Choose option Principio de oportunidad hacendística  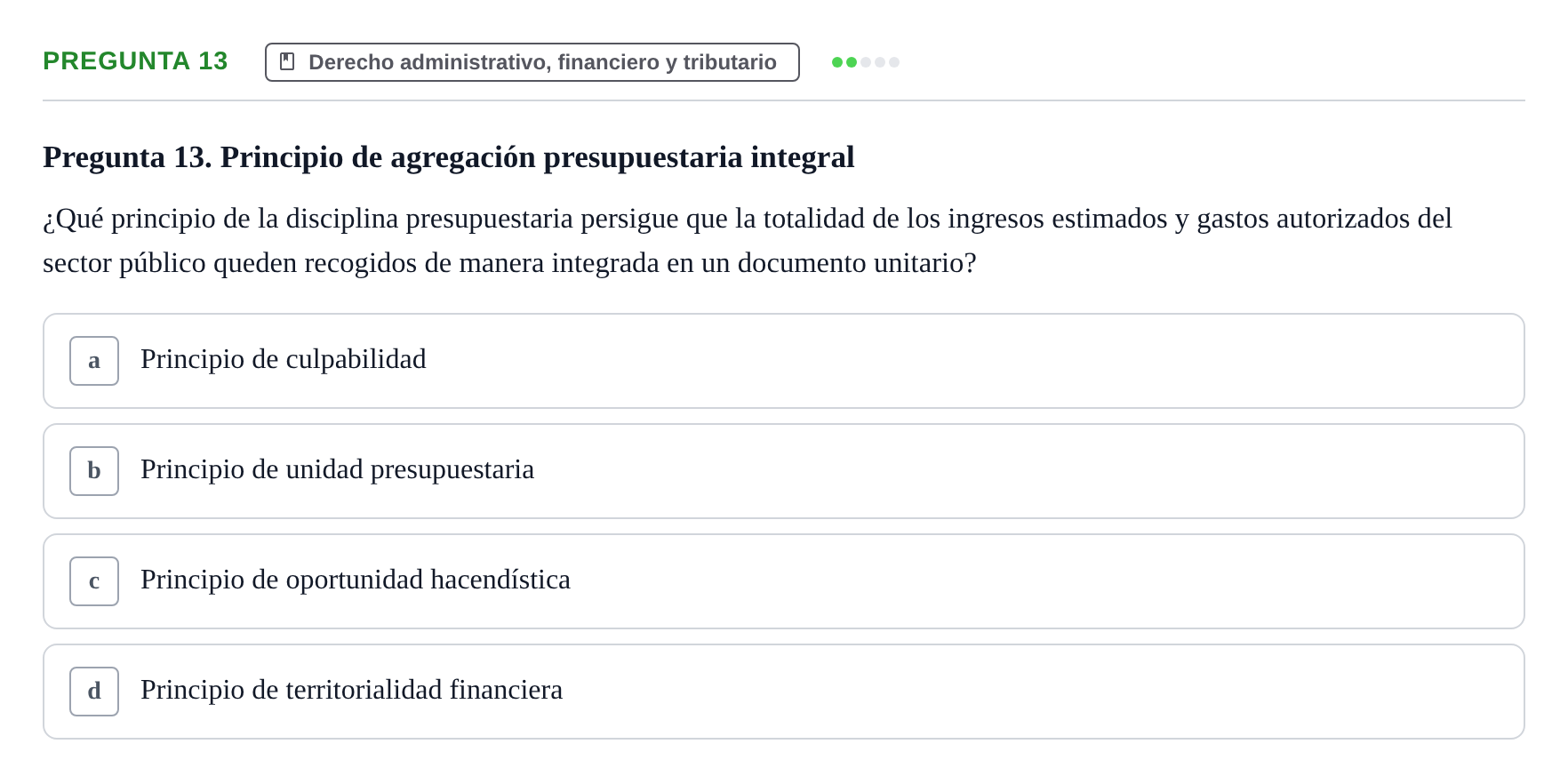click(784, 581)
